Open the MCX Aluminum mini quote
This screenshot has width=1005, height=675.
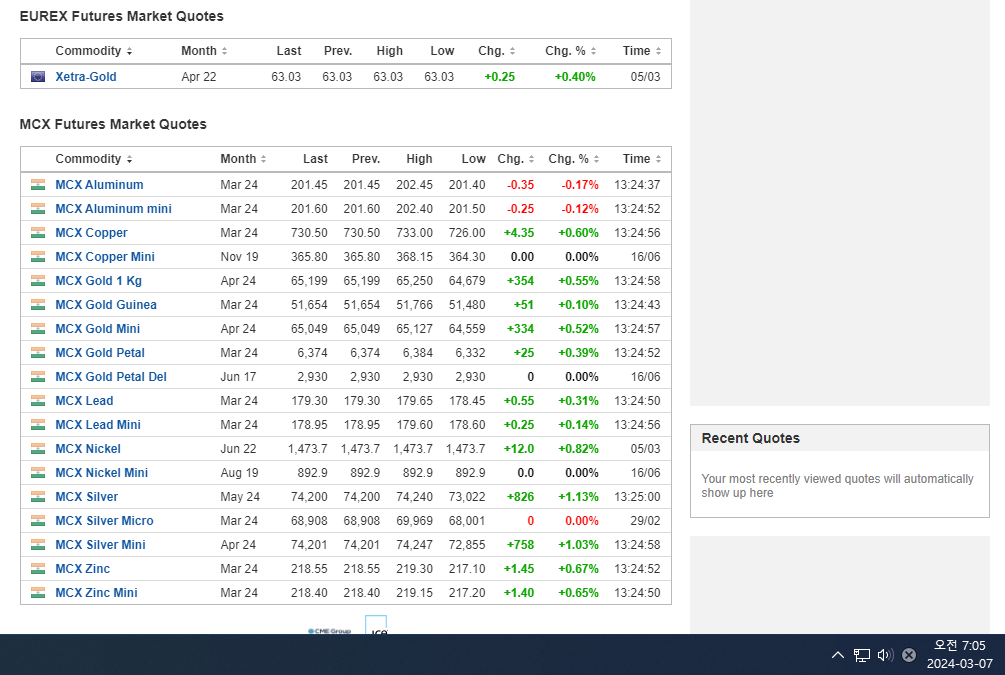[x=113, y=208]
